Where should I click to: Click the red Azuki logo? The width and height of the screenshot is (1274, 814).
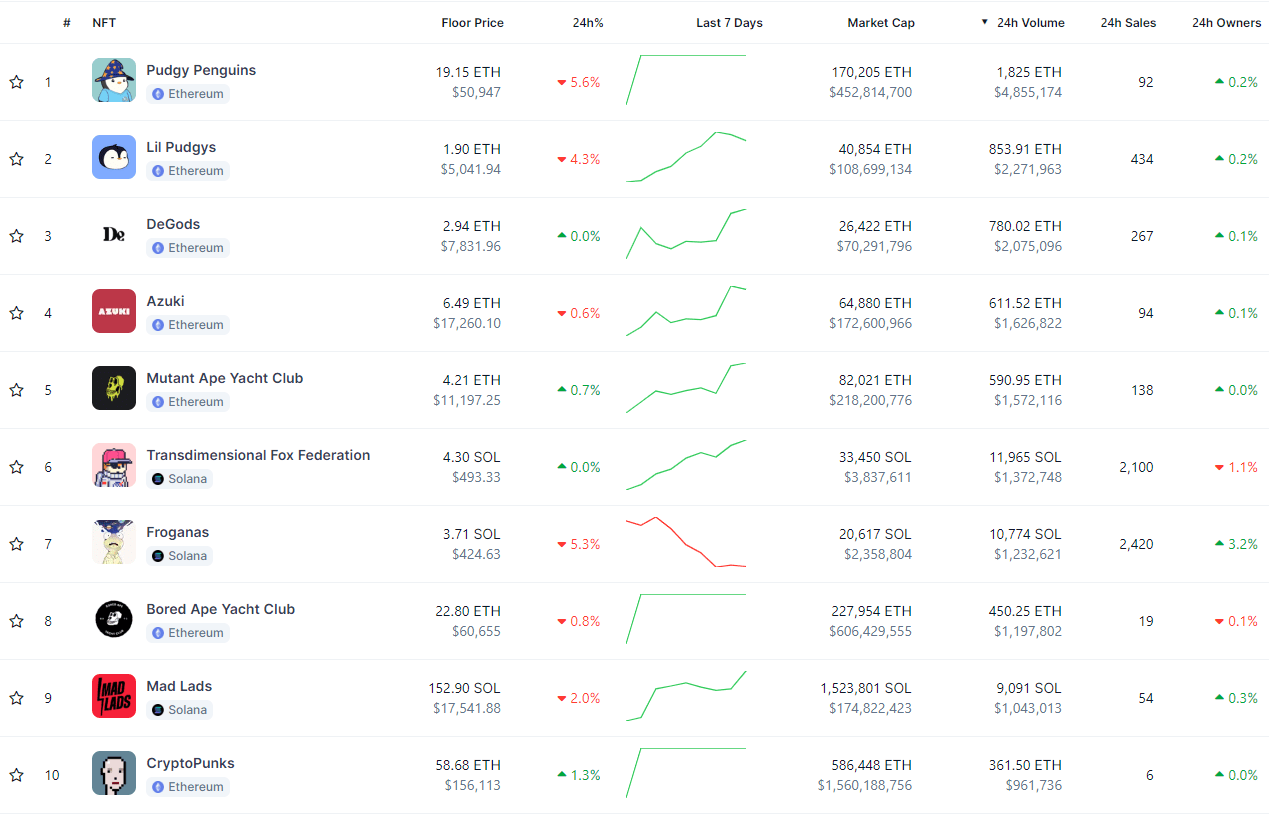tap(114, 311)
